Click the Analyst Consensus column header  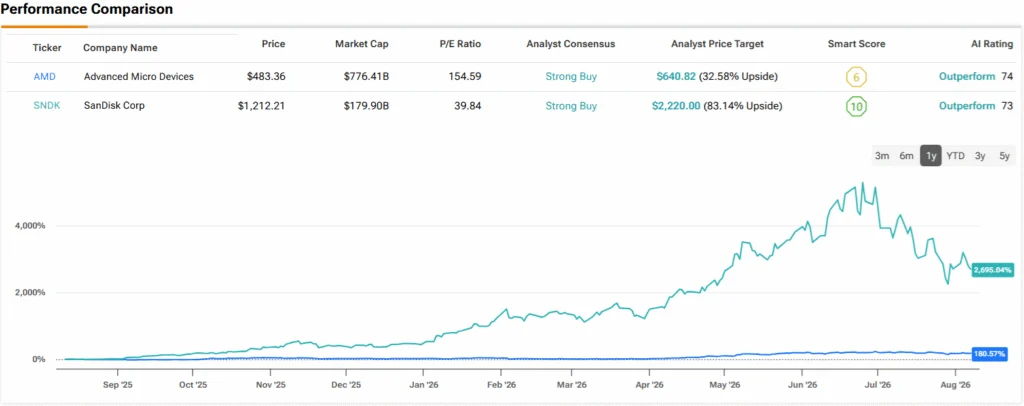point(571,44)
